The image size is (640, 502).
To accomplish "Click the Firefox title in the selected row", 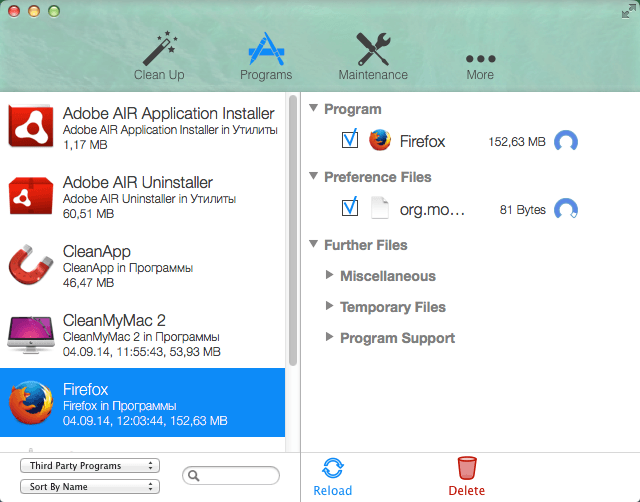I will [85, 389].
